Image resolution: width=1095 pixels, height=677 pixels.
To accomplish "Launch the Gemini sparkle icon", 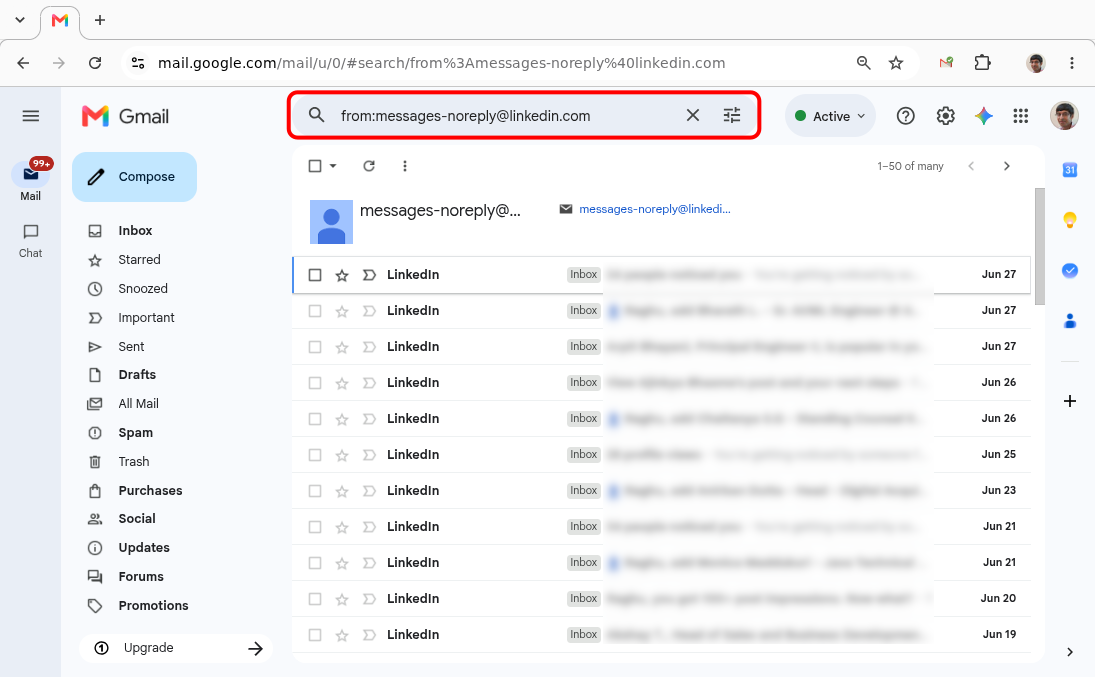I will tap(983, 116).
